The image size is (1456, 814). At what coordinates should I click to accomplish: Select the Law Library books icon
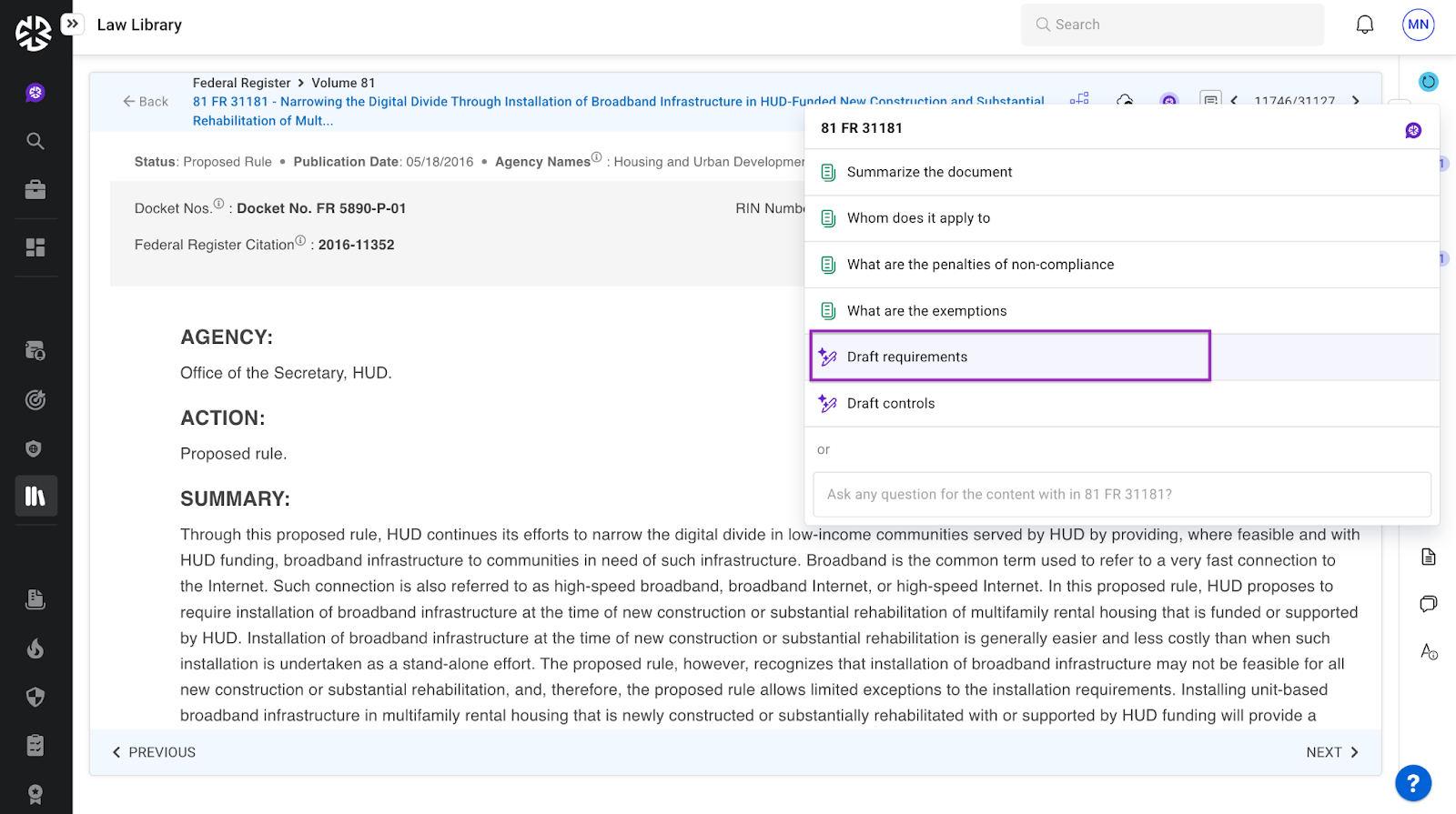35,496
